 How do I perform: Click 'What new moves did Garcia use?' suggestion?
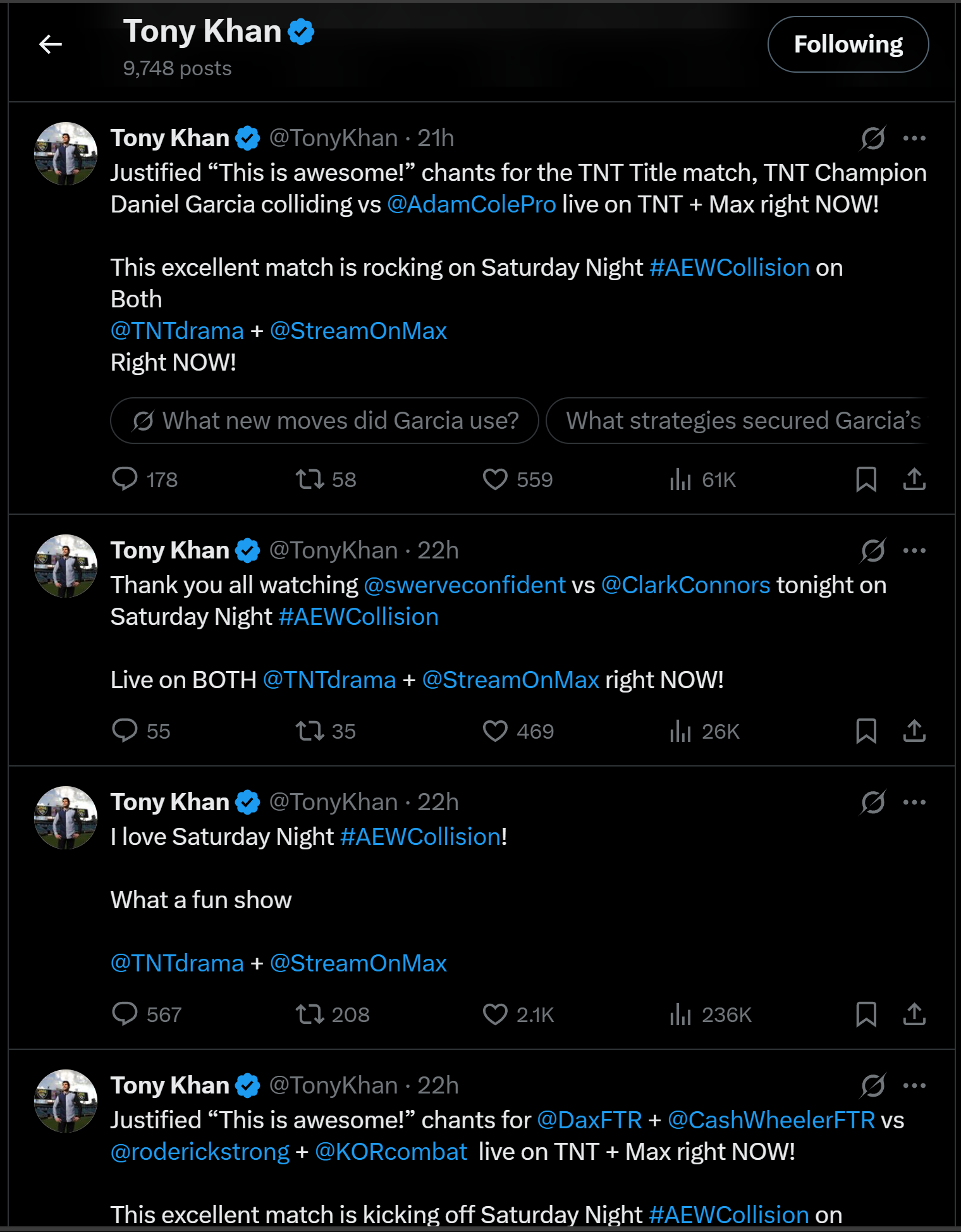click(x=324, y=421)
